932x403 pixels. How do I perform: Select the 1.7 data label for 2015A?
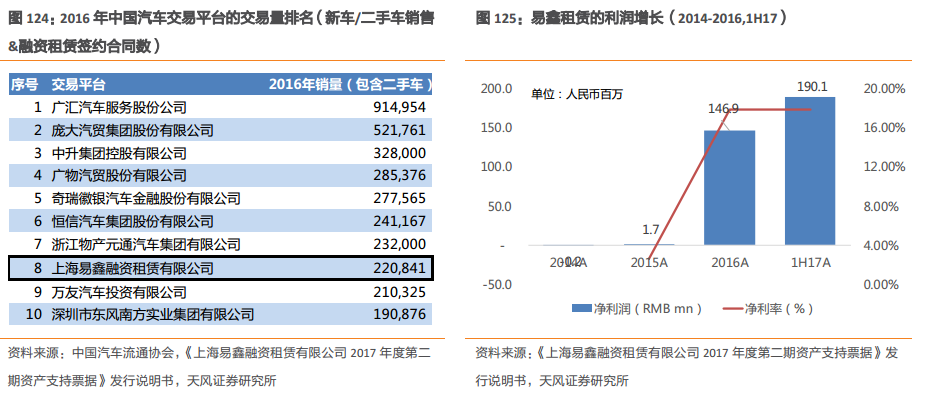pyautogui.click(x=650, y=230)
